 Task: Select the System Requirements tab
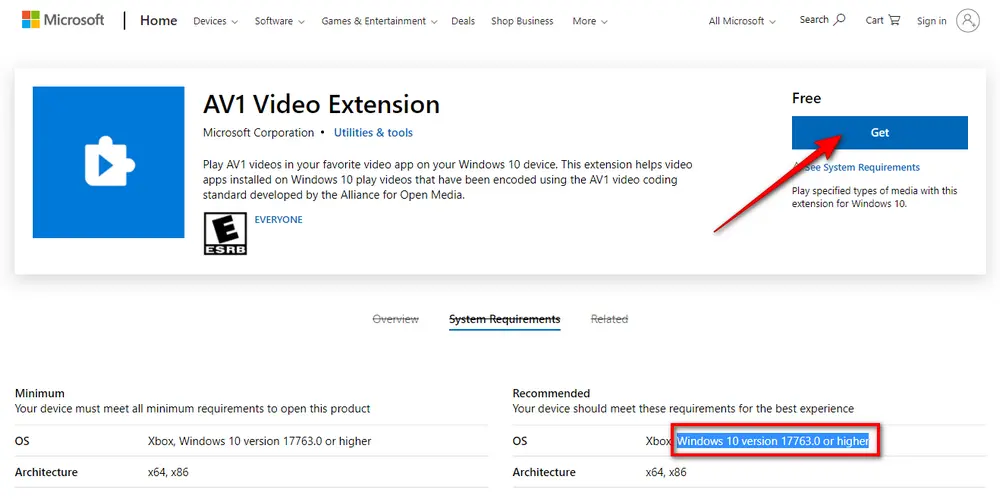pos(504,319)
